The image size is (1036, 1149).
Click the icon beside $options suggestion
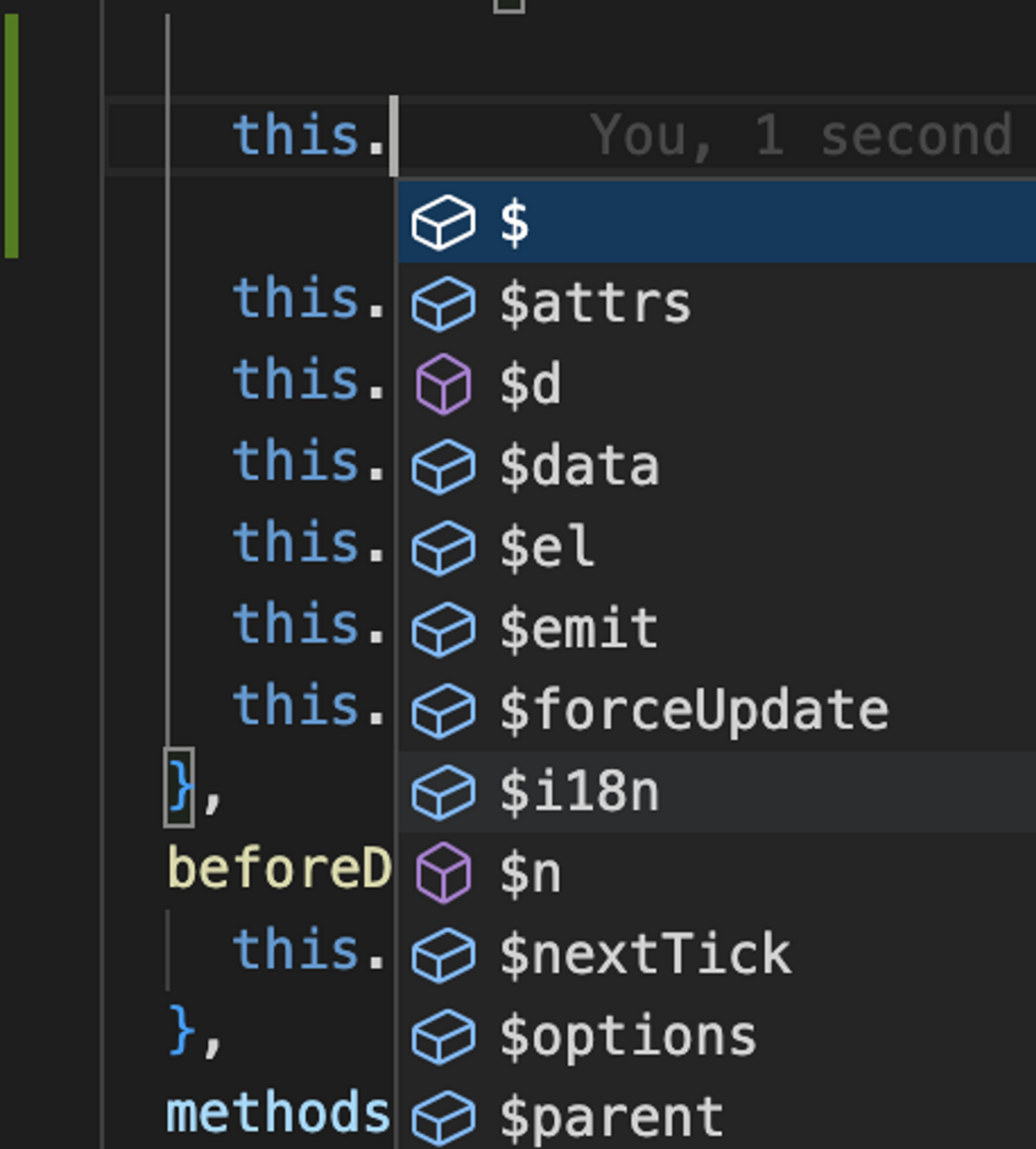[443, 1036]
